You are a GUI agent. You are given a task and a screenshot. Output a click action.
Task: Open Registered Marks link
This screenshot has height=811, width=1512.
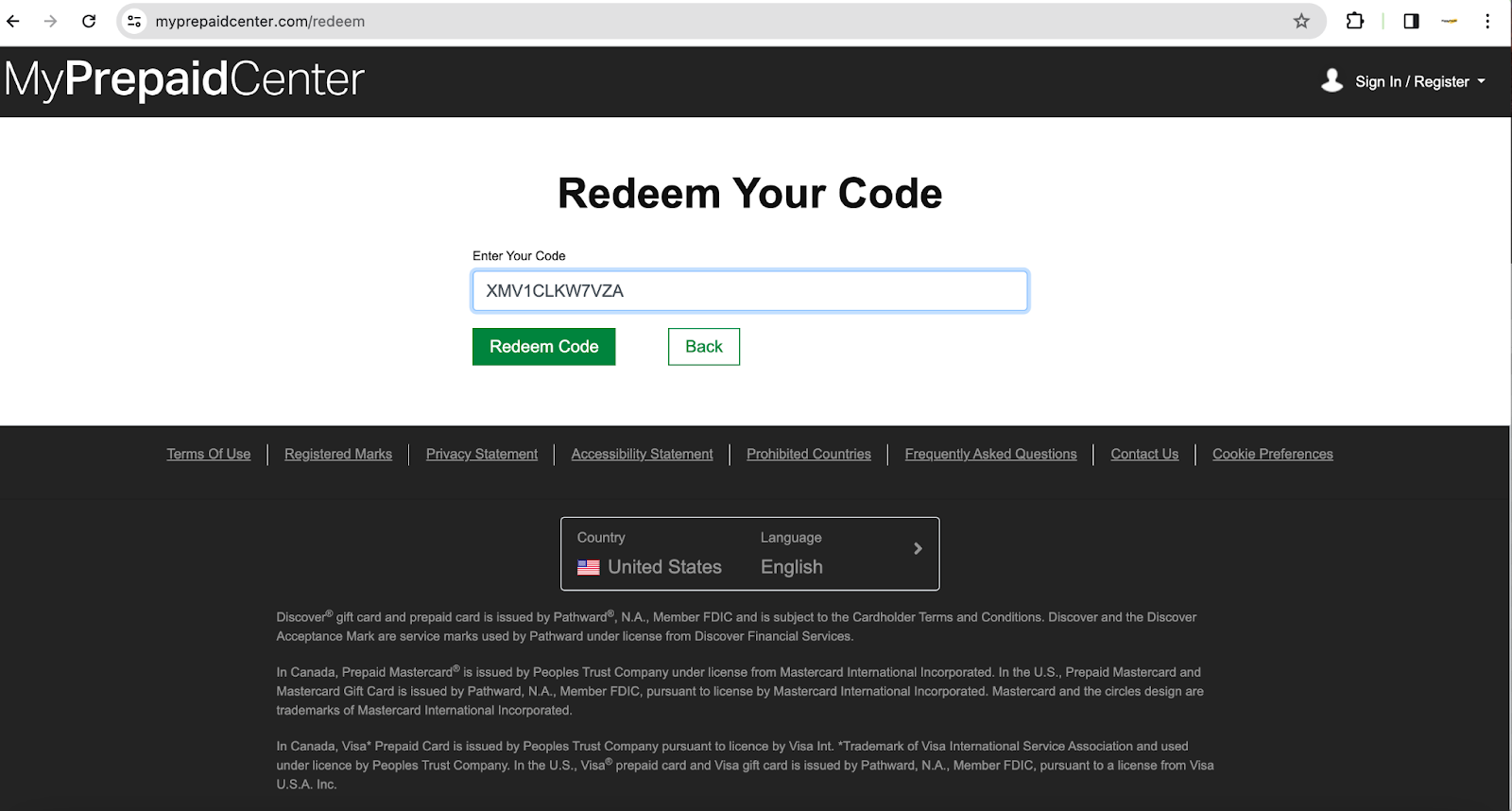point(338,455)
